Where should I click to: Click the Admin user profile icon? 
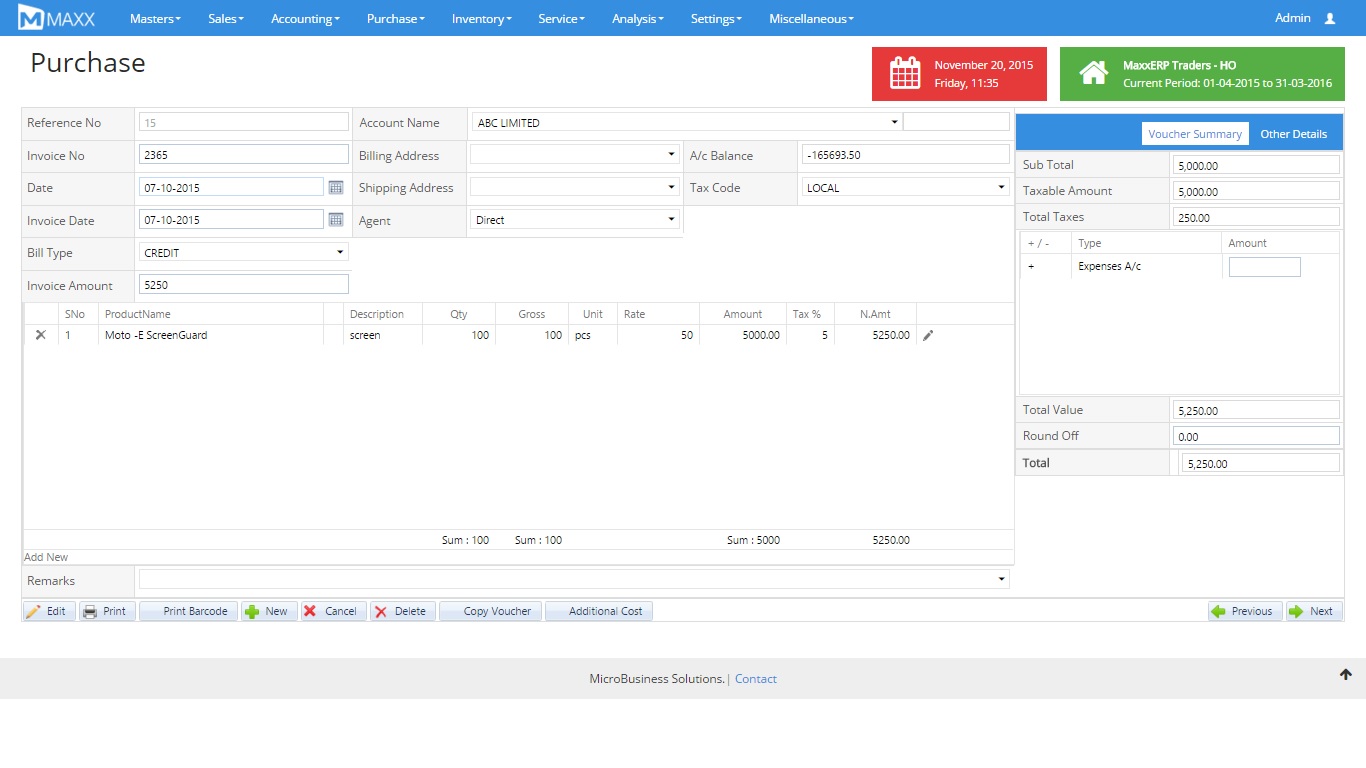coord(1329,18)
